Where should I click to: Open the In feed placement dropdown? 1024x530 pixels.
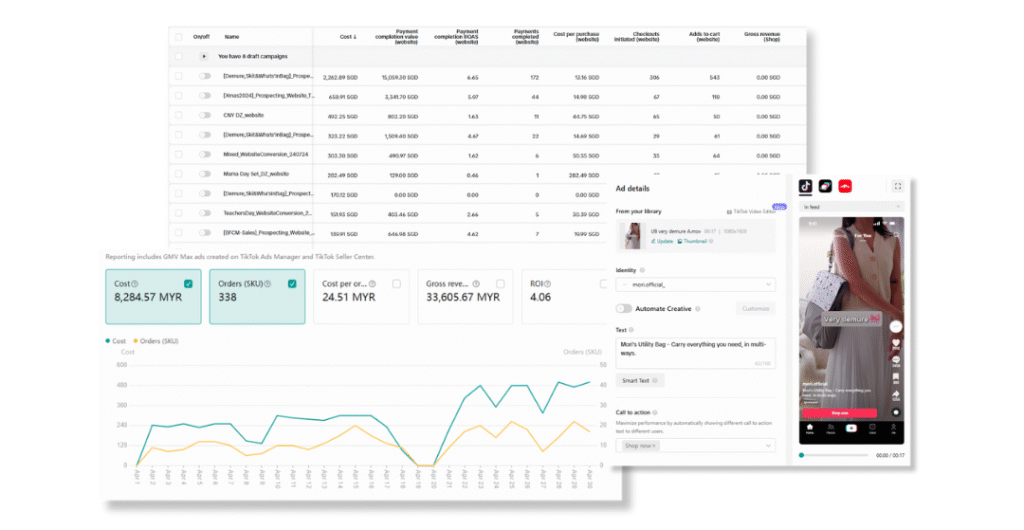[x=852, y=207]
